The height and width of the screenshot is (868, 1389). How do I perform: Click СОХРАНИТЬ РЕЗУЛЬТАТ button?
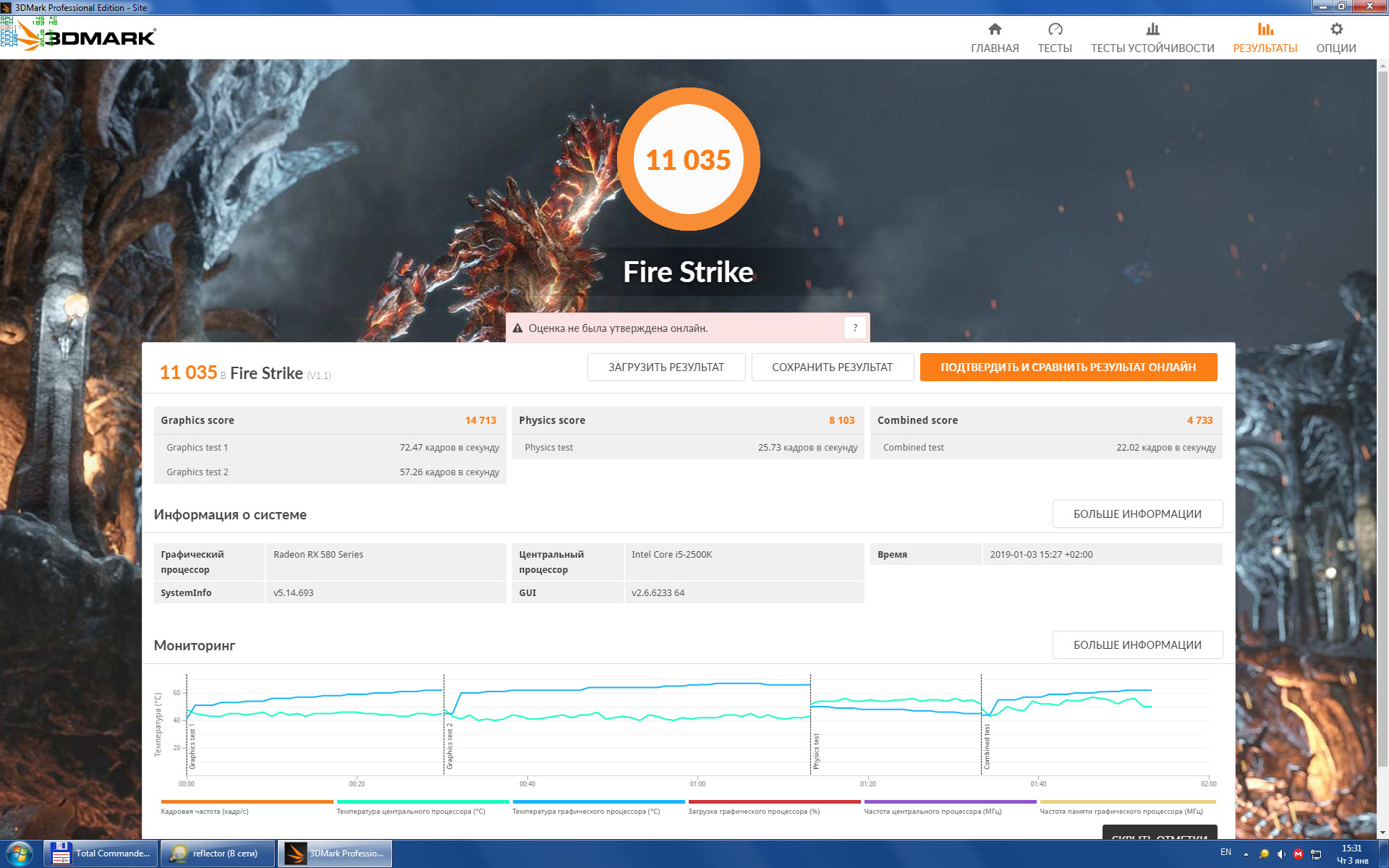coord(832,367)
